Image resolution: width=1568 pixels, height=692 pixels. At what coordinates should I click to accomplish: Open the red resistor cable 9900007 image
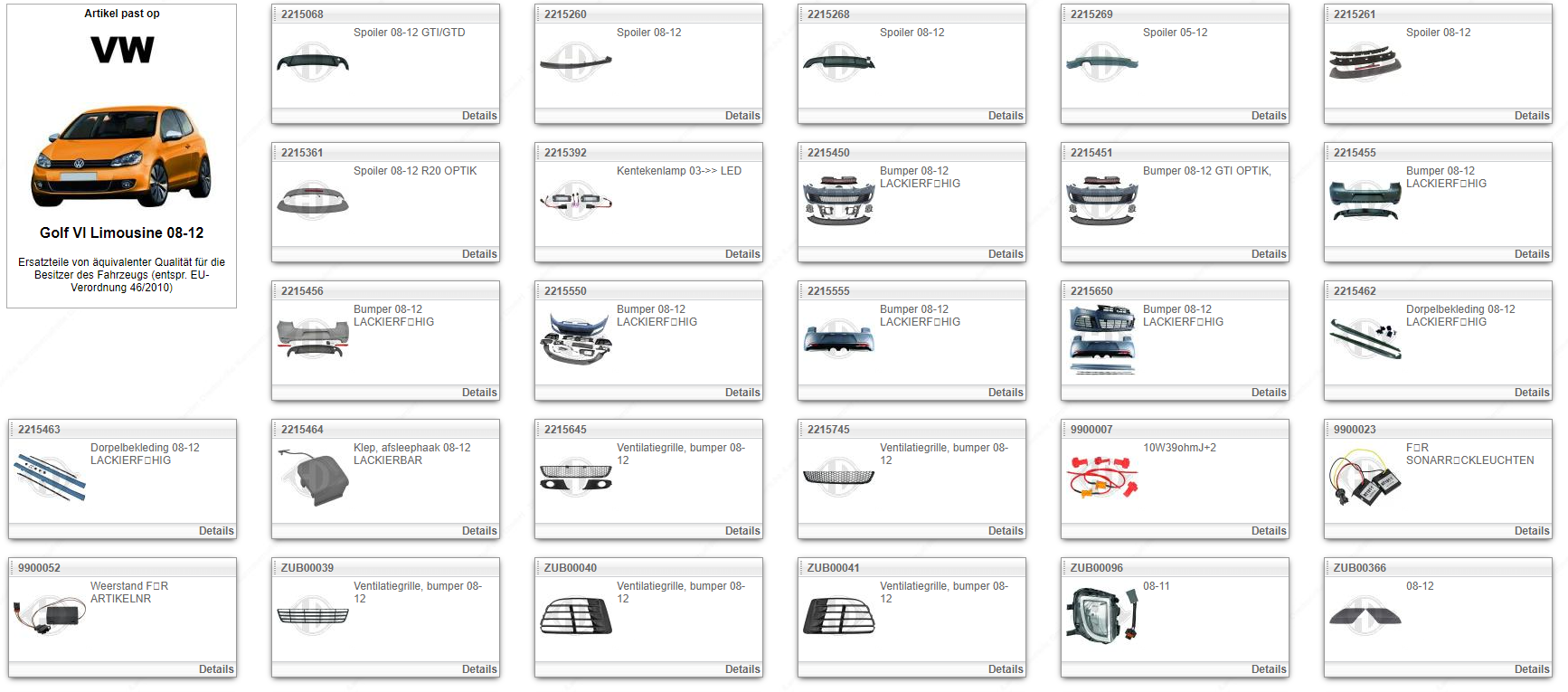coord(1101,478)
